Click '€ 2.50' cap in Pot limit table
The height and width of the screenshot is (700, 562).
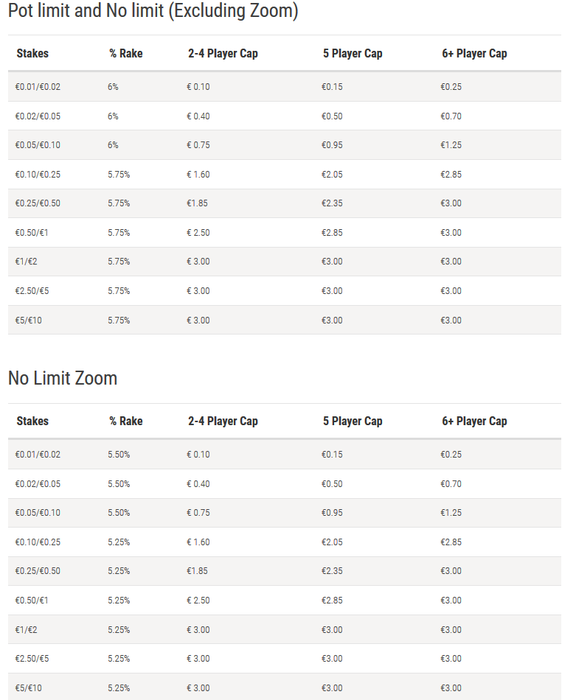pyautogui.click(x=198, y=233)
